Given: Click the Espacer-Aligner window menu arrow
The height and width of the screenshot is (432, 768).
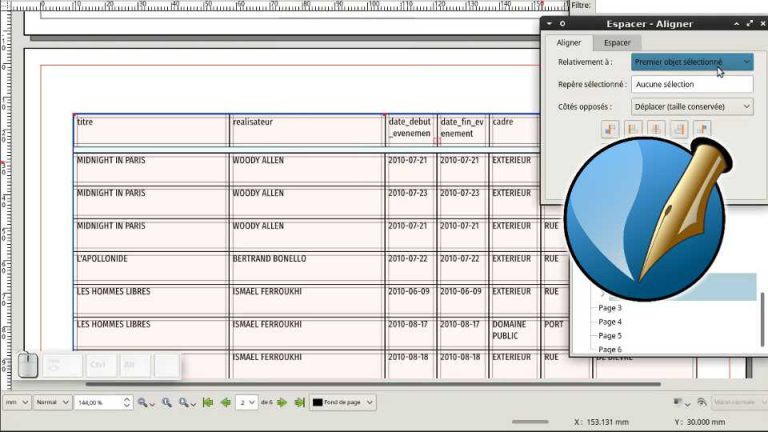Looking at the screenshot, I should coord(549,24).
